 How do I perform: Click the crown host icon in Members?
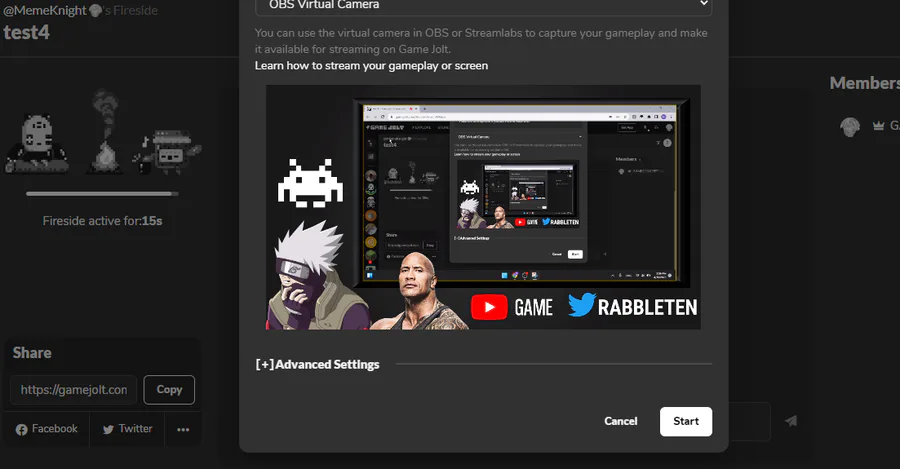(x=878, y=126)
